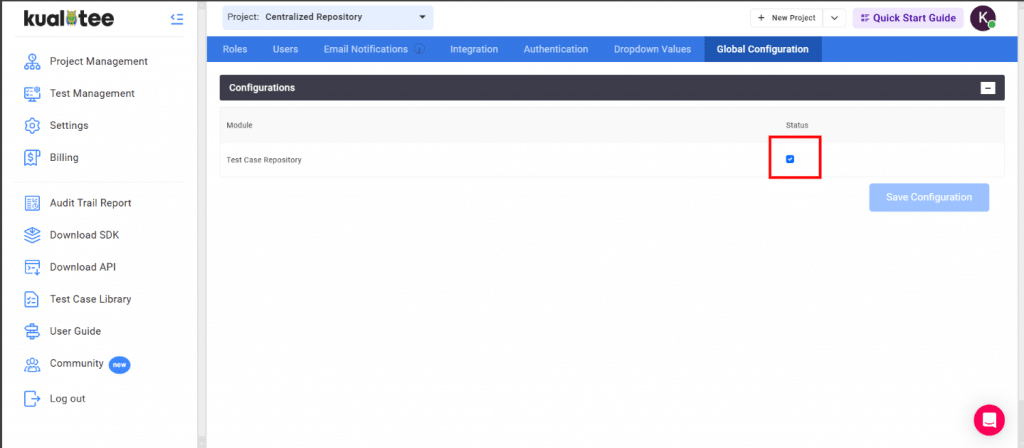Click the Log out icon
The width and height of the screenshot is (1024, 448).
tap(32, 398)
